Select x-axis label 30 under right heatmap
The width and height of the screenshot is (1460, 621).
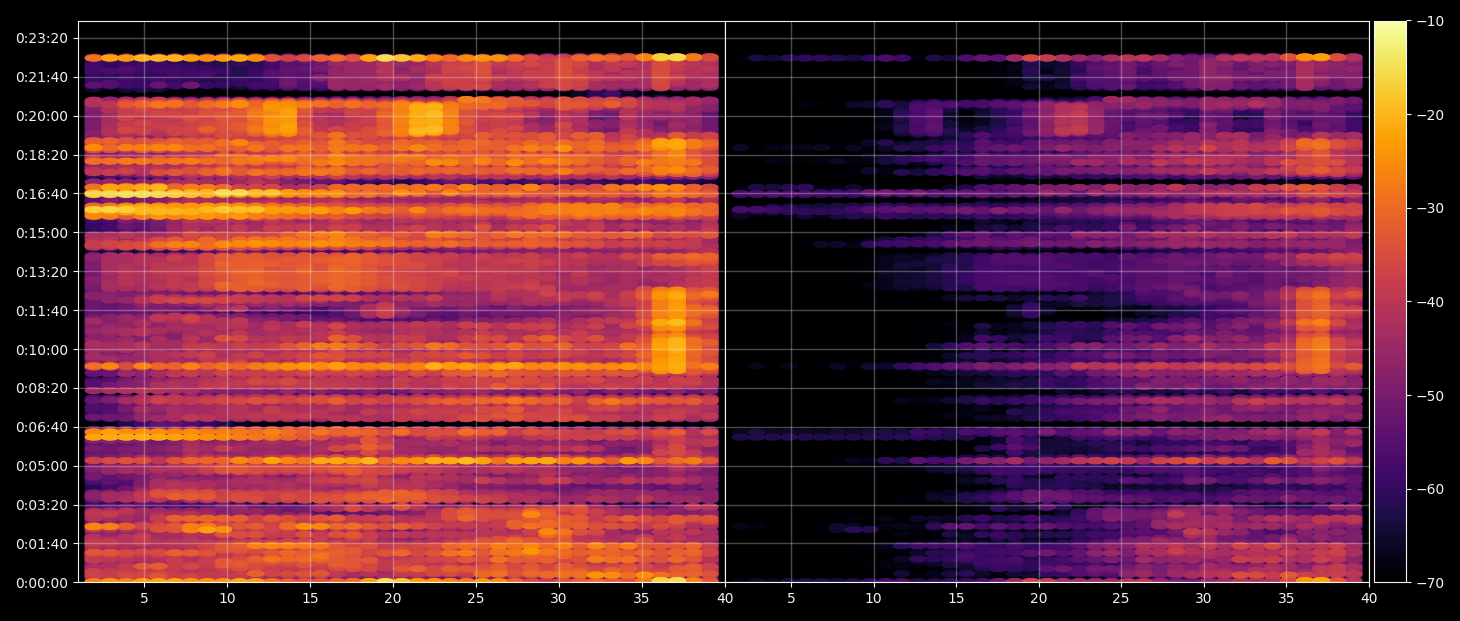(x=1203, y=599)
